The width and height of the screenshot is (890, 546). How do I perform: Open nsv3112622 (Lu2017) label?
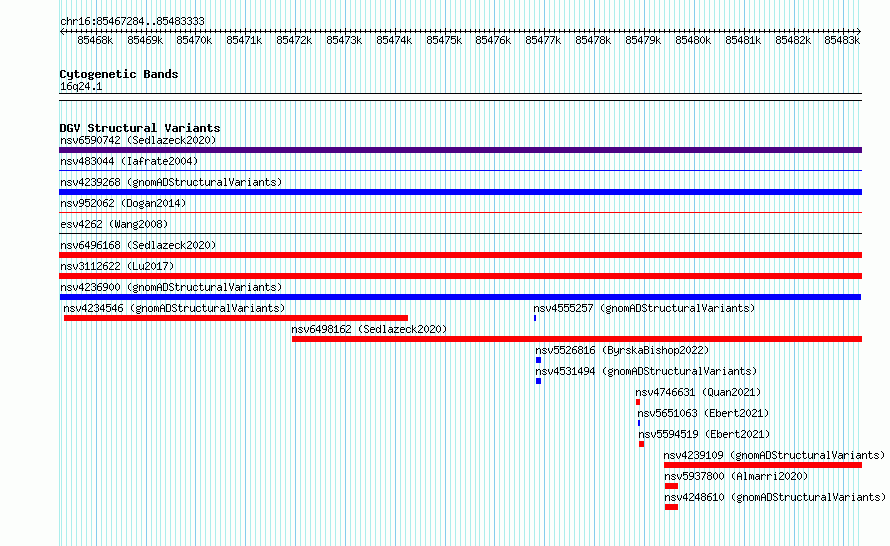117,266
